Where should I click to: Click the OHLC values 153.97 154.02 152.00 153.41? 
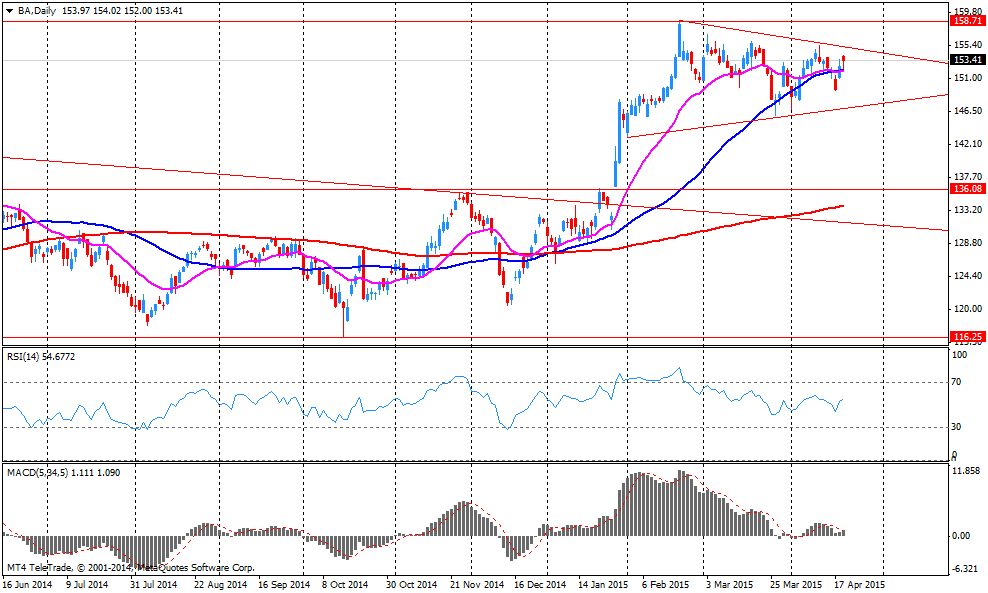[122, 11]
